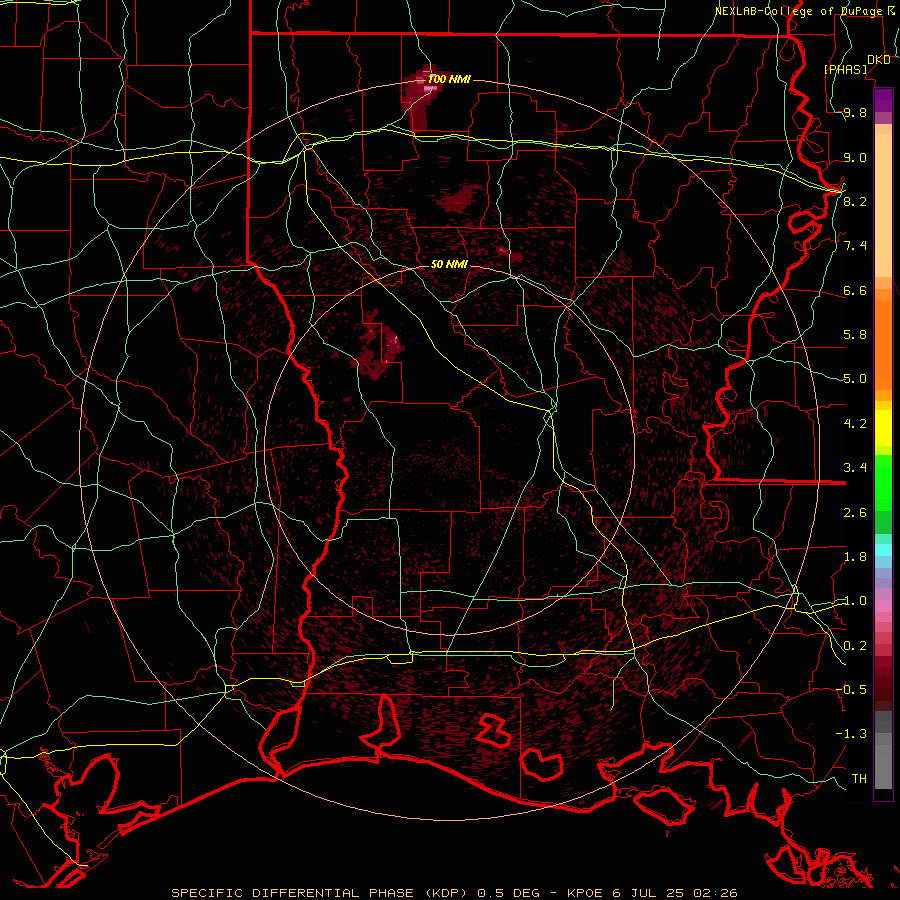Select the 9.8 value on the color scale

pos(855,112)
